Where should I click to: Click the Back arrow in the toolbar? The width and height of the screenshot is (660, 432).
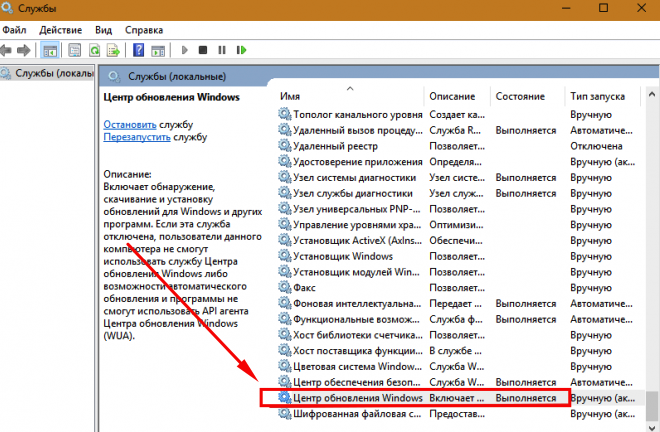click(x=6, y=51)
